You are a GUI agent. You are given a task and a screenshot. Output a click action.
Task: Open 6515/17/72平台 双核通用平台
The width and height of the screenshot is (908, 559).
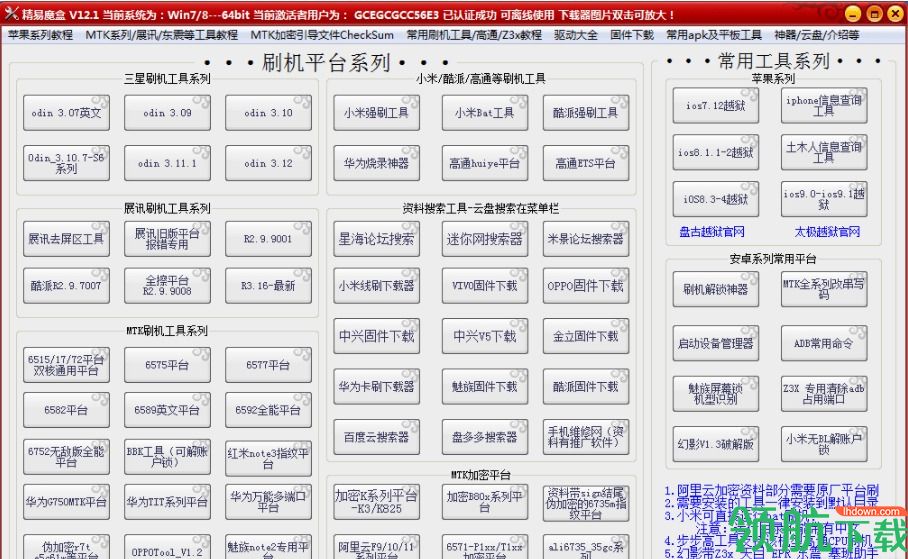(x=66, y=365)
